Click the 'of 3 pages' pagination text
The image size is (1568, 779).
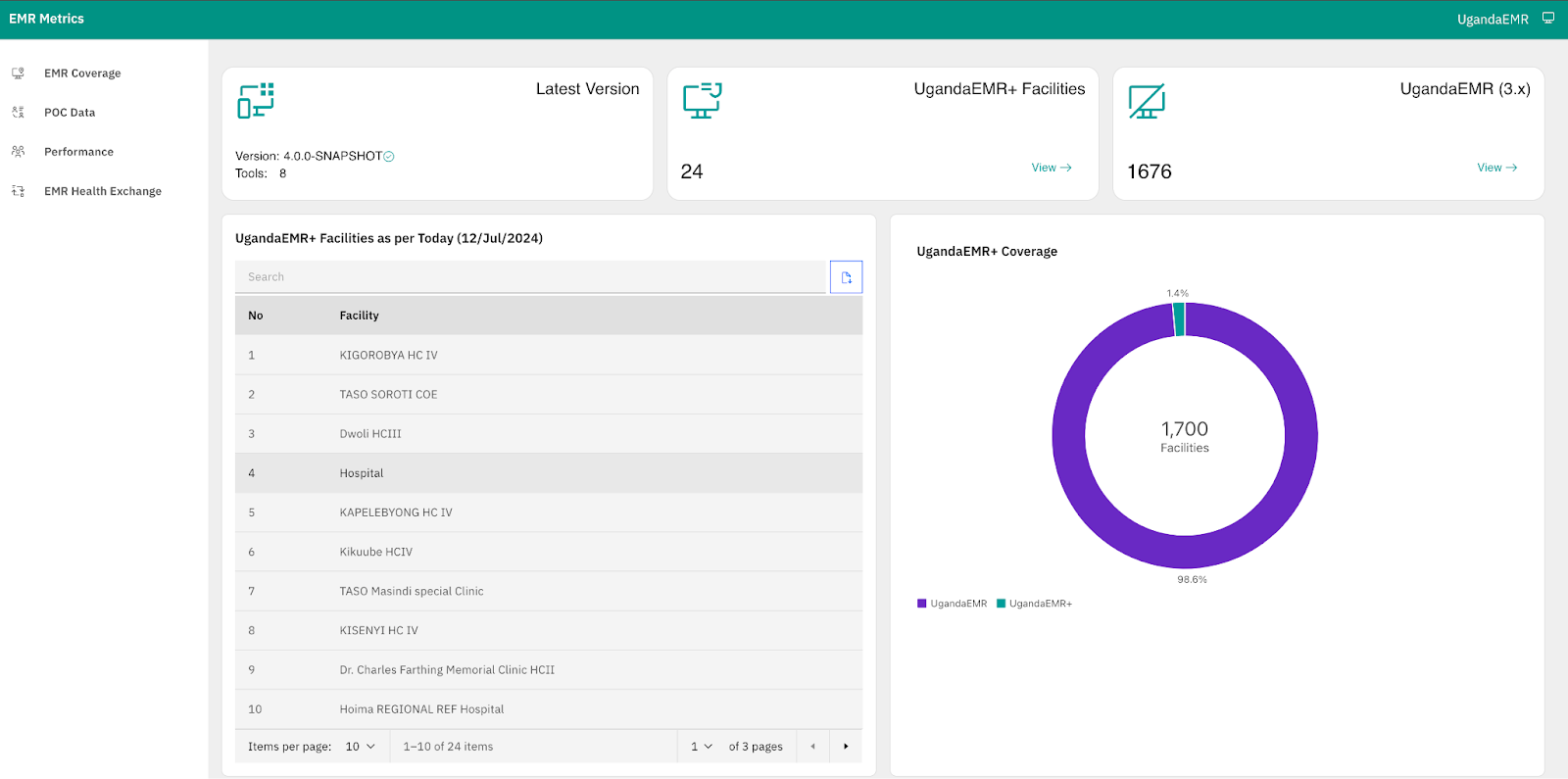[756, 747]
